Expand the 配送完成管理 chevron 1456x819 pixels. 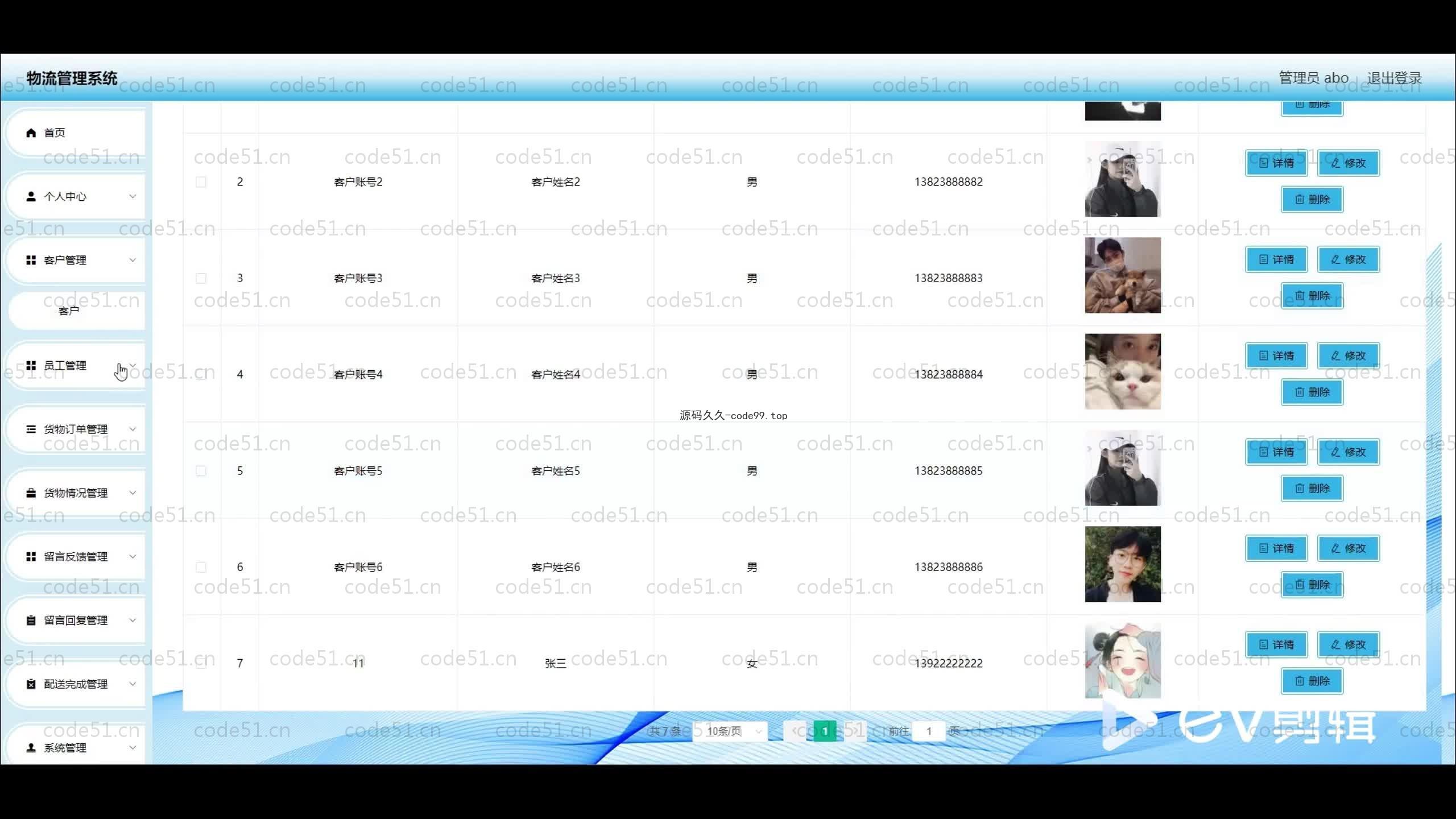point(133,684)
